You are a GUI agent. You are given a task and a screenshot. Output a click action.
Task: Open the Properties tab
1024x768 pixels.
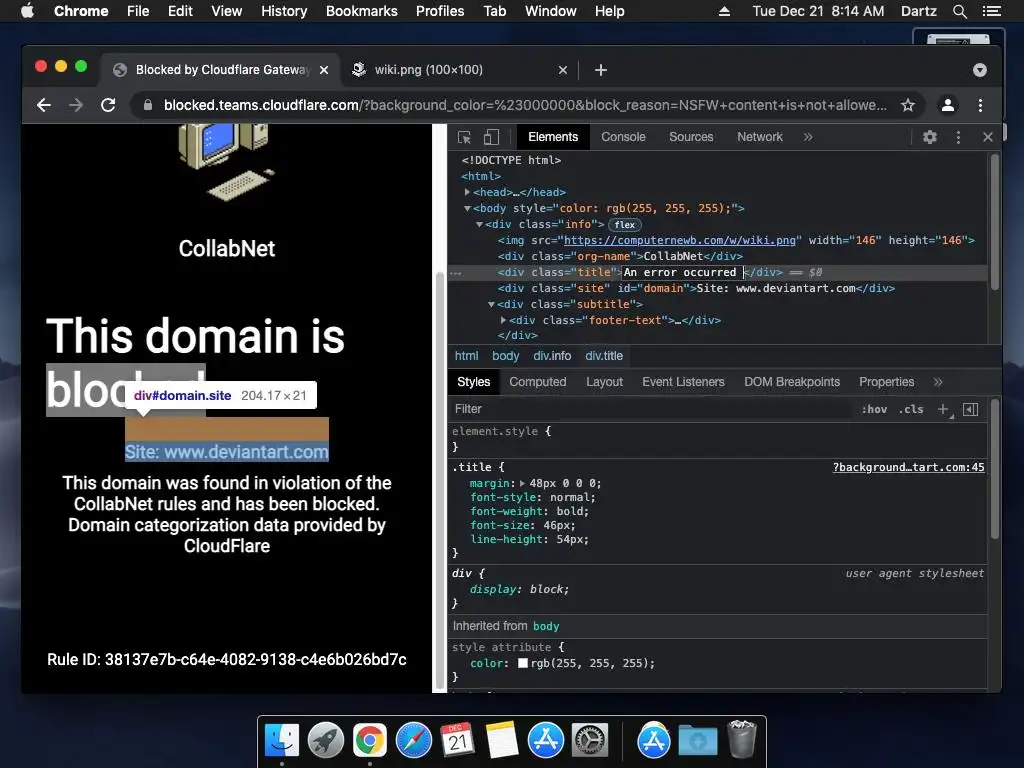(886, 382)
